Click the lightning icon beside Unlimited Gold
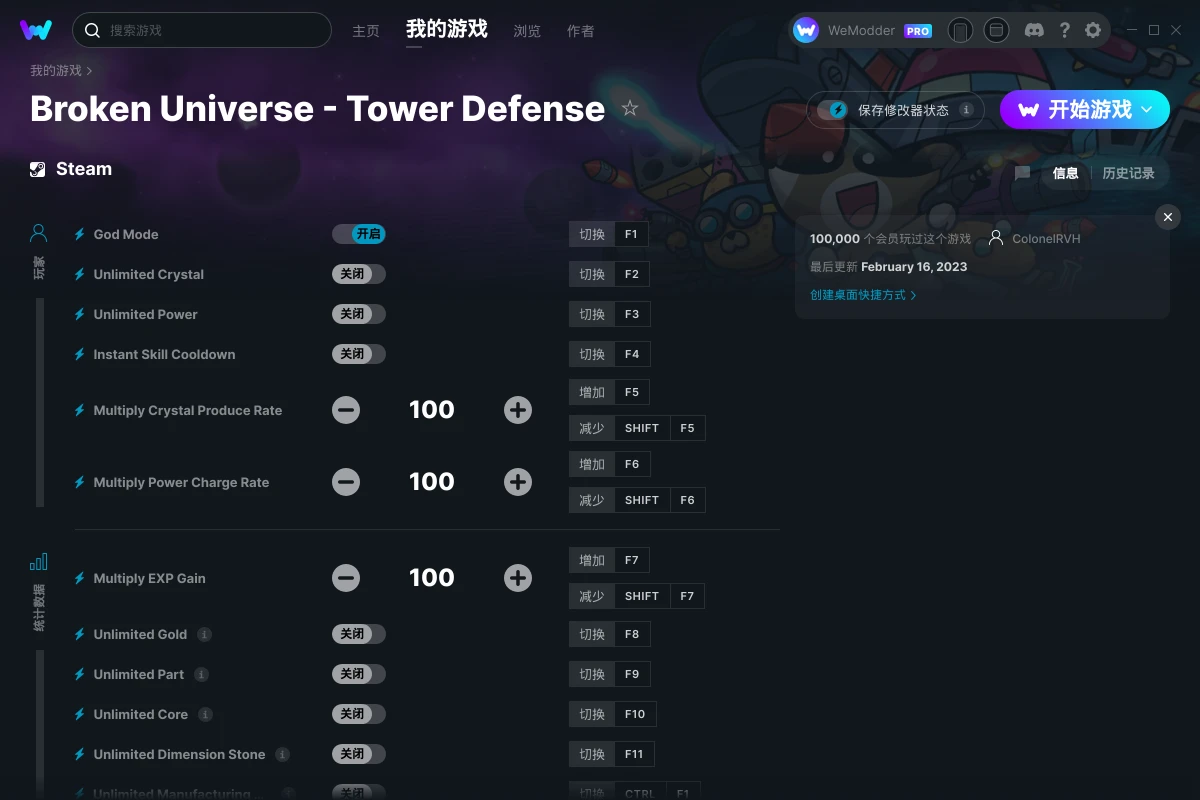 [x=80, y=634]
